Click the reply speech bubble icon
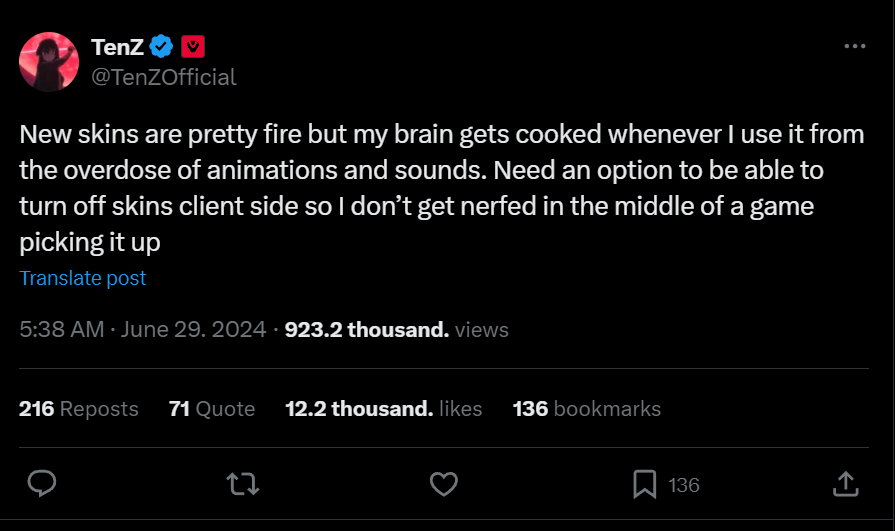Screen dimensions: 895x531 [41, 485]
